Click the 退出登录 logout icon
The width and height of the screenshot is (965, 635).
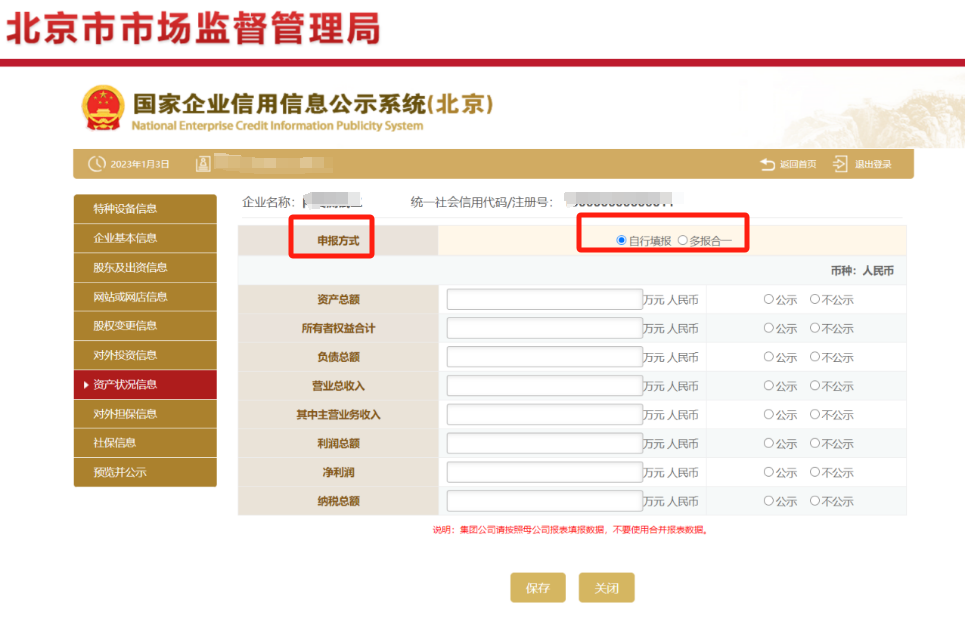pos(840,164)
